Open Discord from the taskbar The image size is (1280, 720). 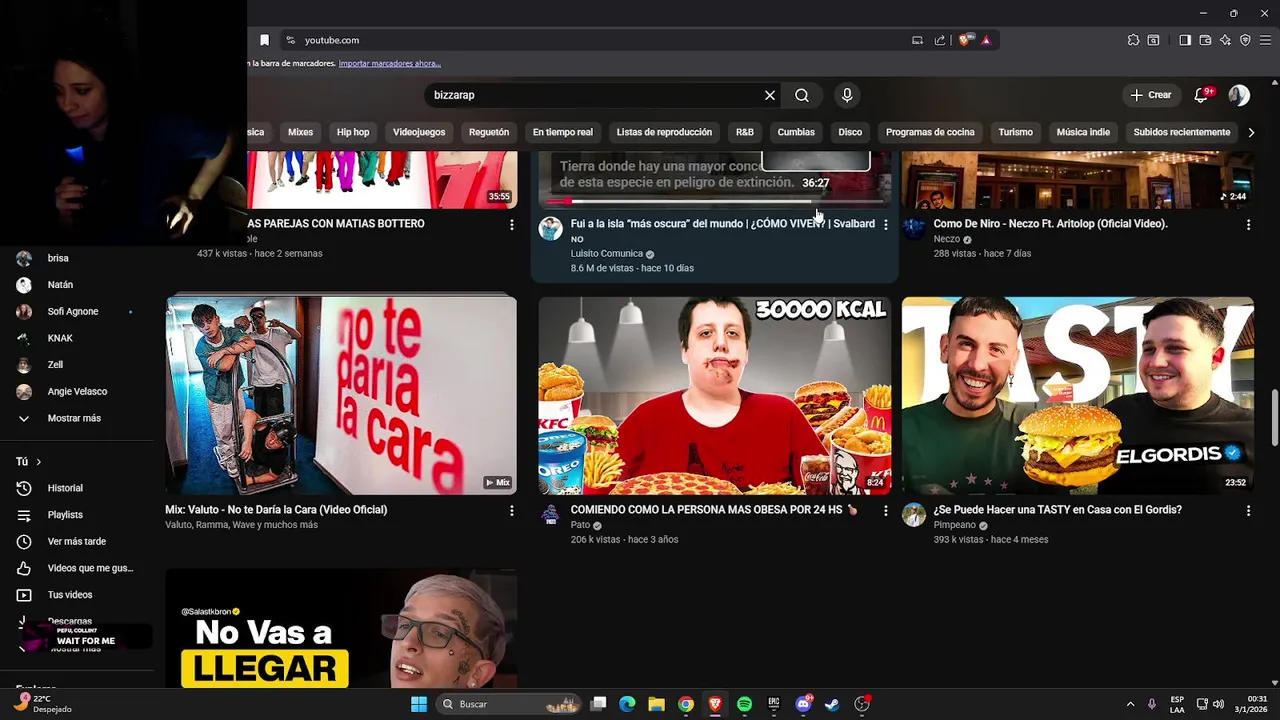click(x=803, y=704)
